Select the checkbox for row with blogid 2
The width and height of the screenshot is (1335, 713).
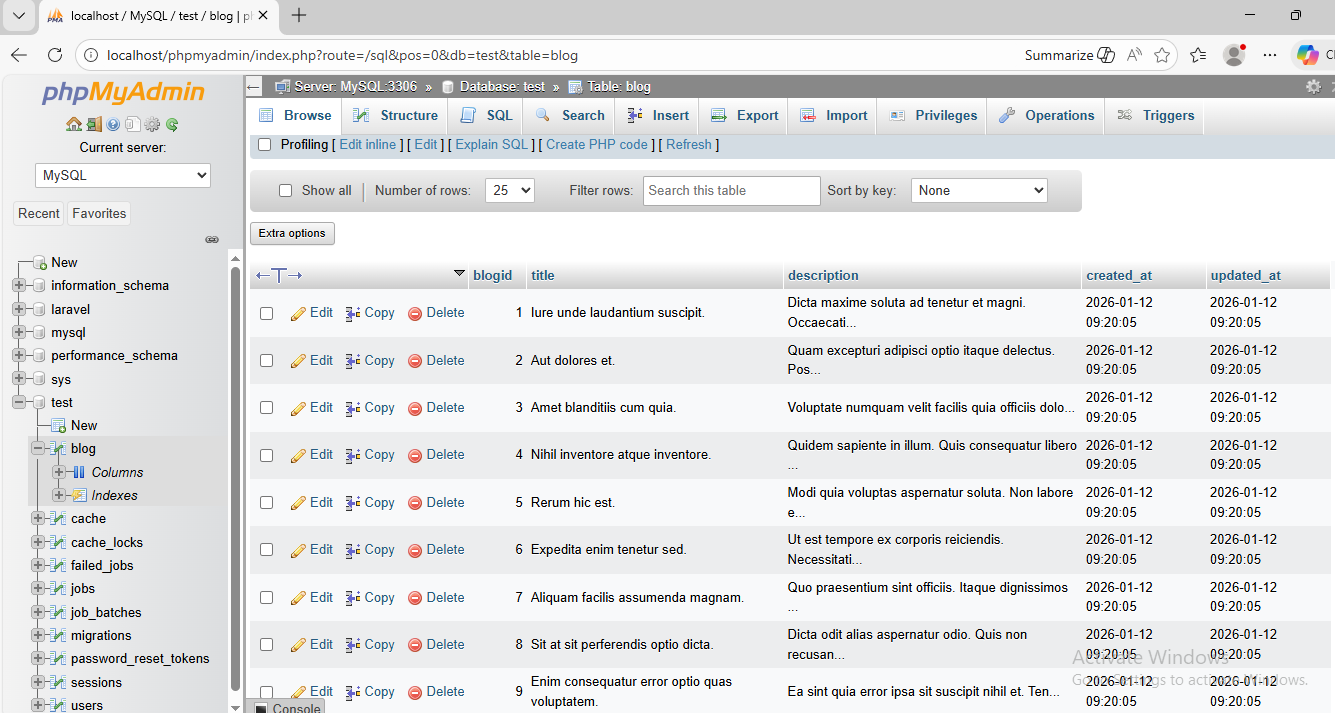click(267, 361)
